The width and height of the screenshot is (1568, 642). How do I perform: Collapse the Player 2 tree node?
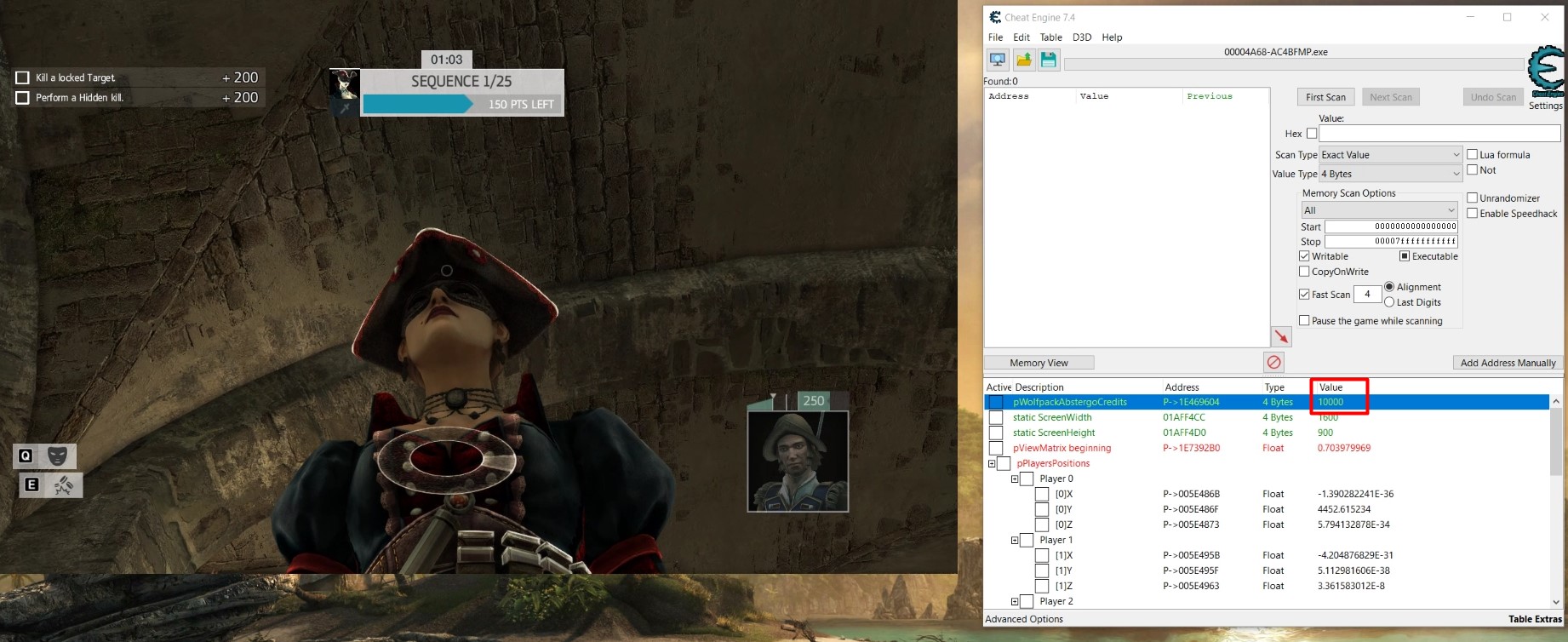(1015, 602)
